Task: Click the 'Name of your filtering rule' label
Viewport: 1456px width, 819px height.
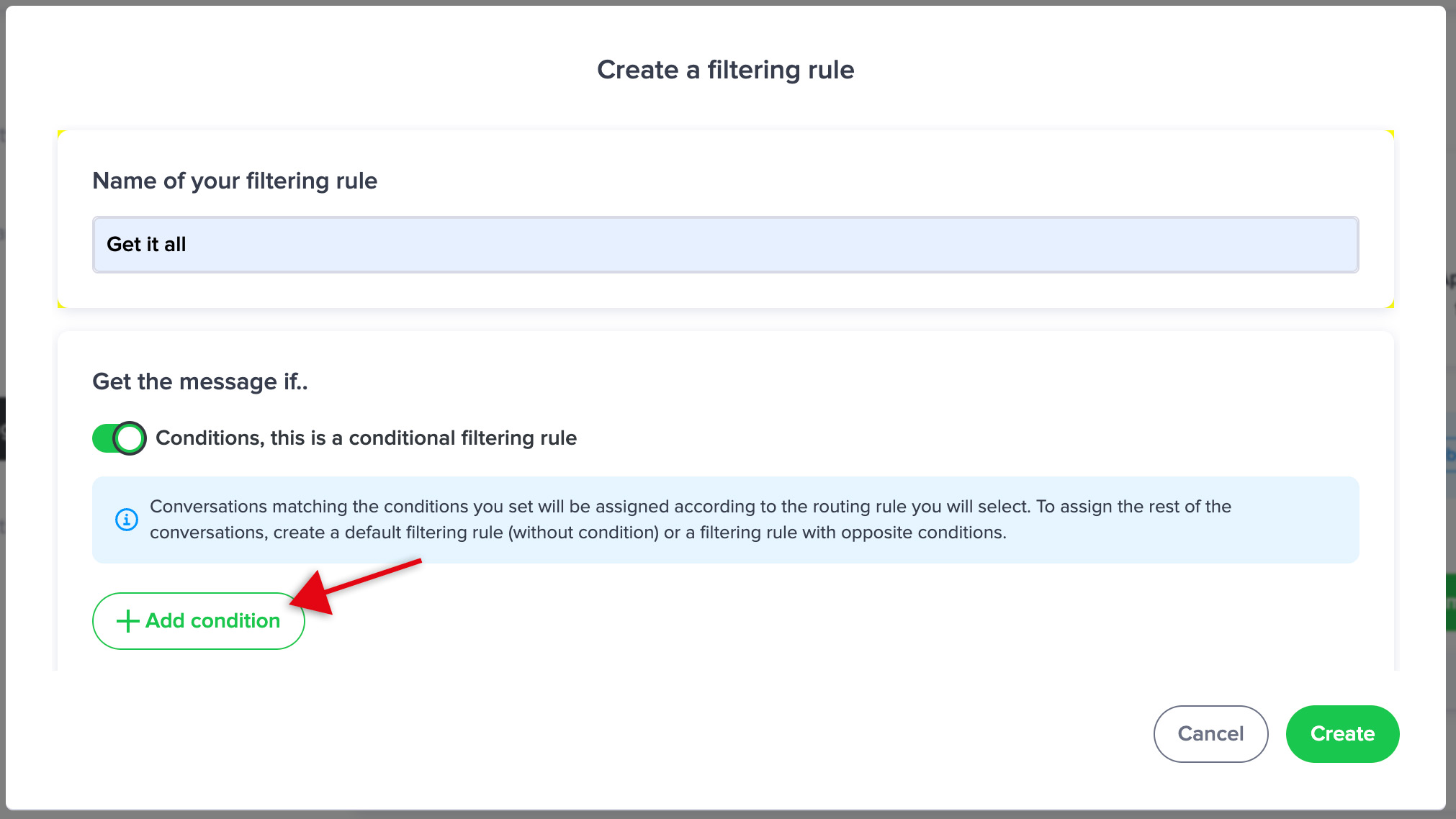Action: click(x=235, y=181)
